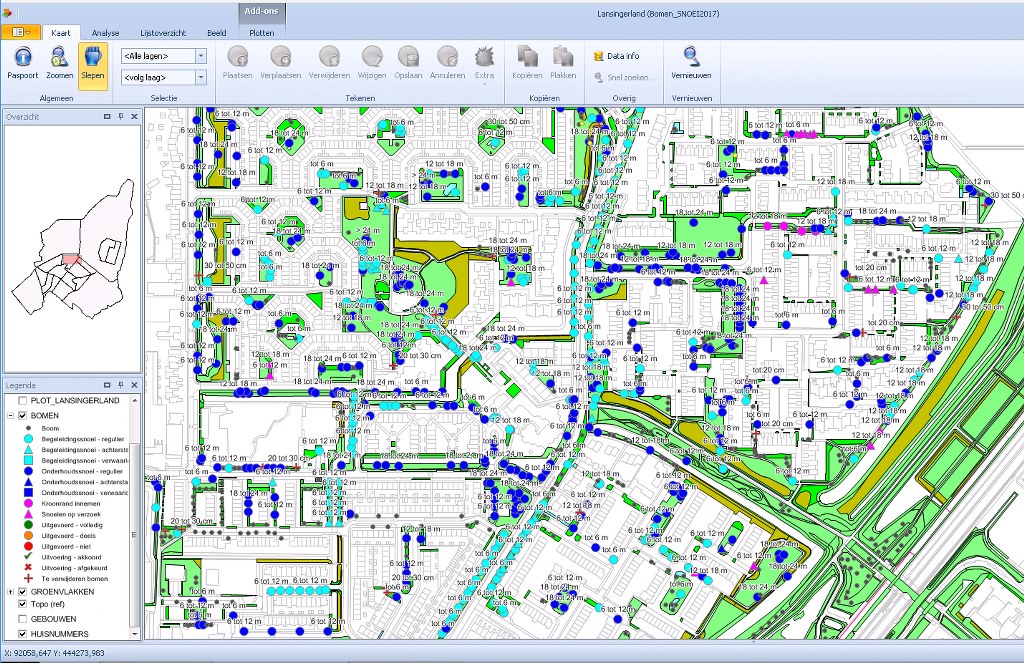Click the red highlighted area in Overzicht map
1024x663 pixels.
[x=70, y=259]
